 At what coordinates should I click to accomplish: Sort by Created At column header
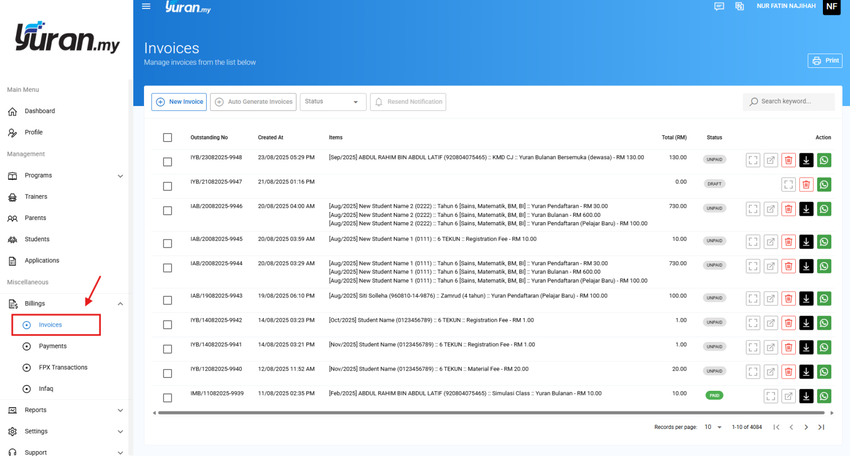click(271, 138)
